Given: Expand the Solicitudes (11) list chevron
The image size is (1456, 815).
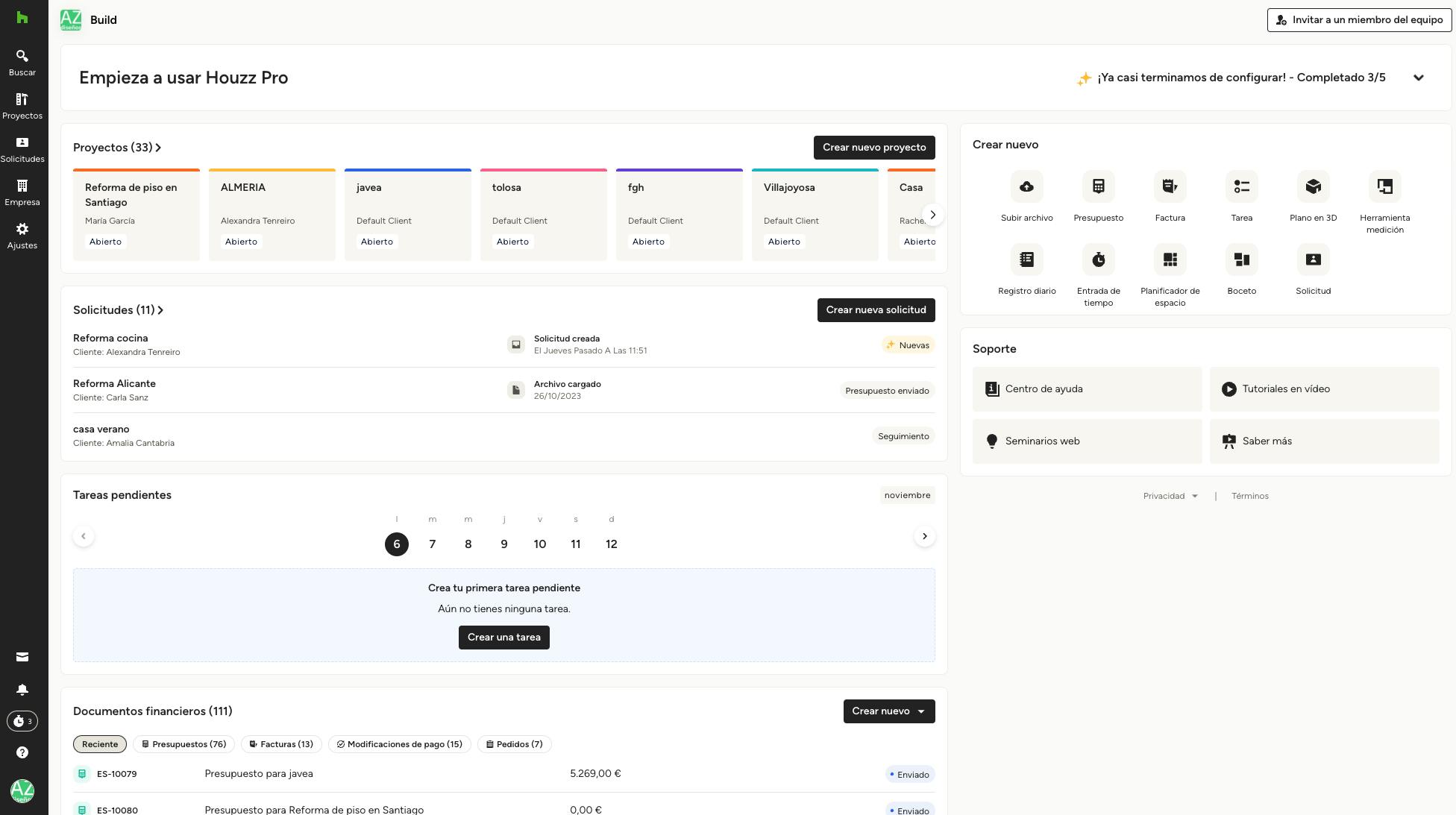Looking at the screenshot, I should click(160, 310).
